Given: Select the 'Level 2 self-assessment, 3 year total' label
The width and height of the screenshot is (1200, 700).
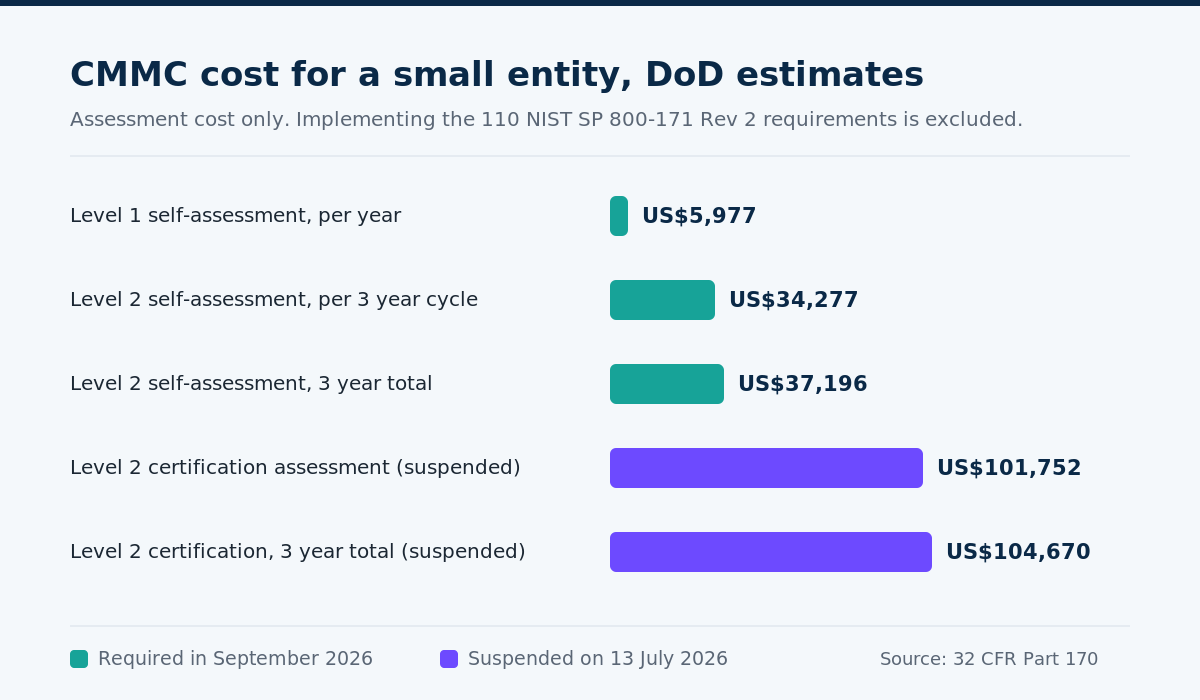Looking at the screenshot, I should tap(251, 384).
